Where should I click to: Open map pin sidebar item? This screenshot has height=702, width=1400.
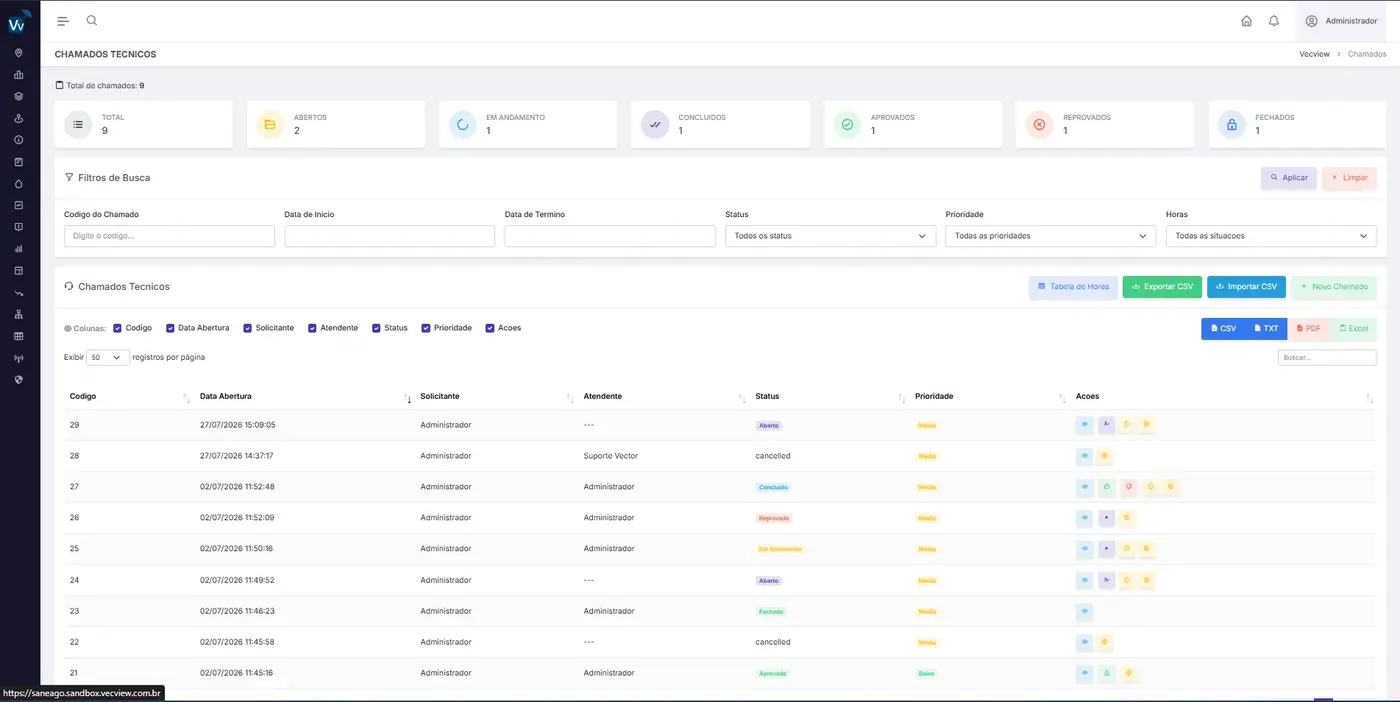18,53
